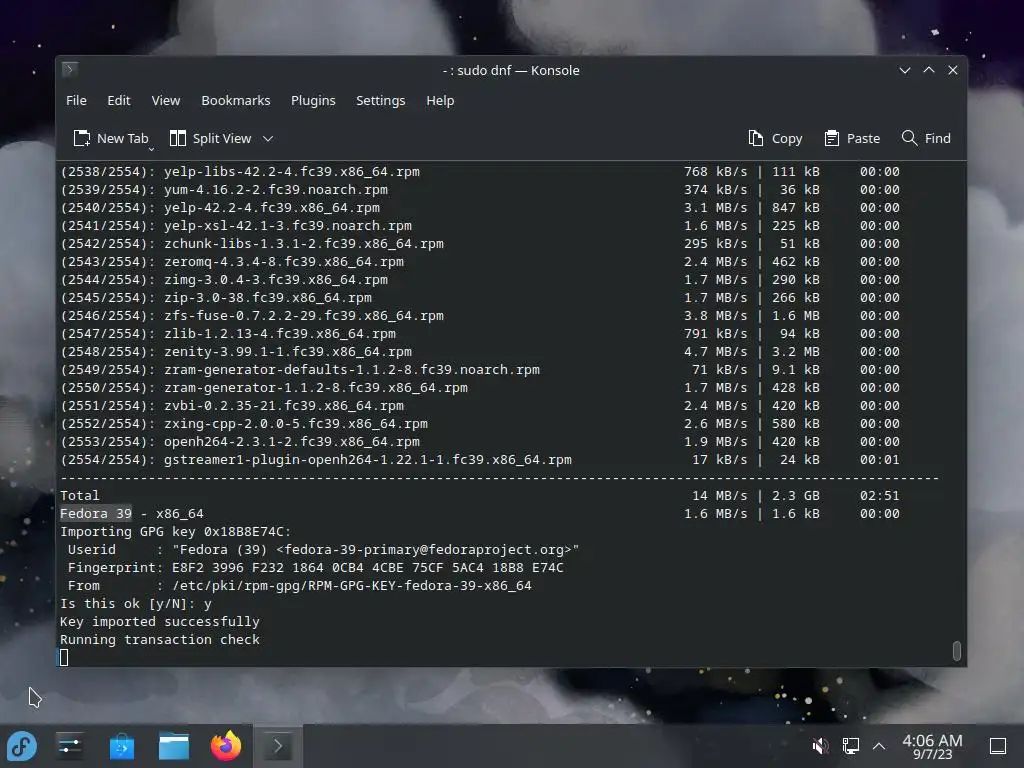The image size is (1024, 768).
Task: Click 'zlib-1.2.13-4.fc39.x86_64.rpm' row
Action: pos(480,334)
